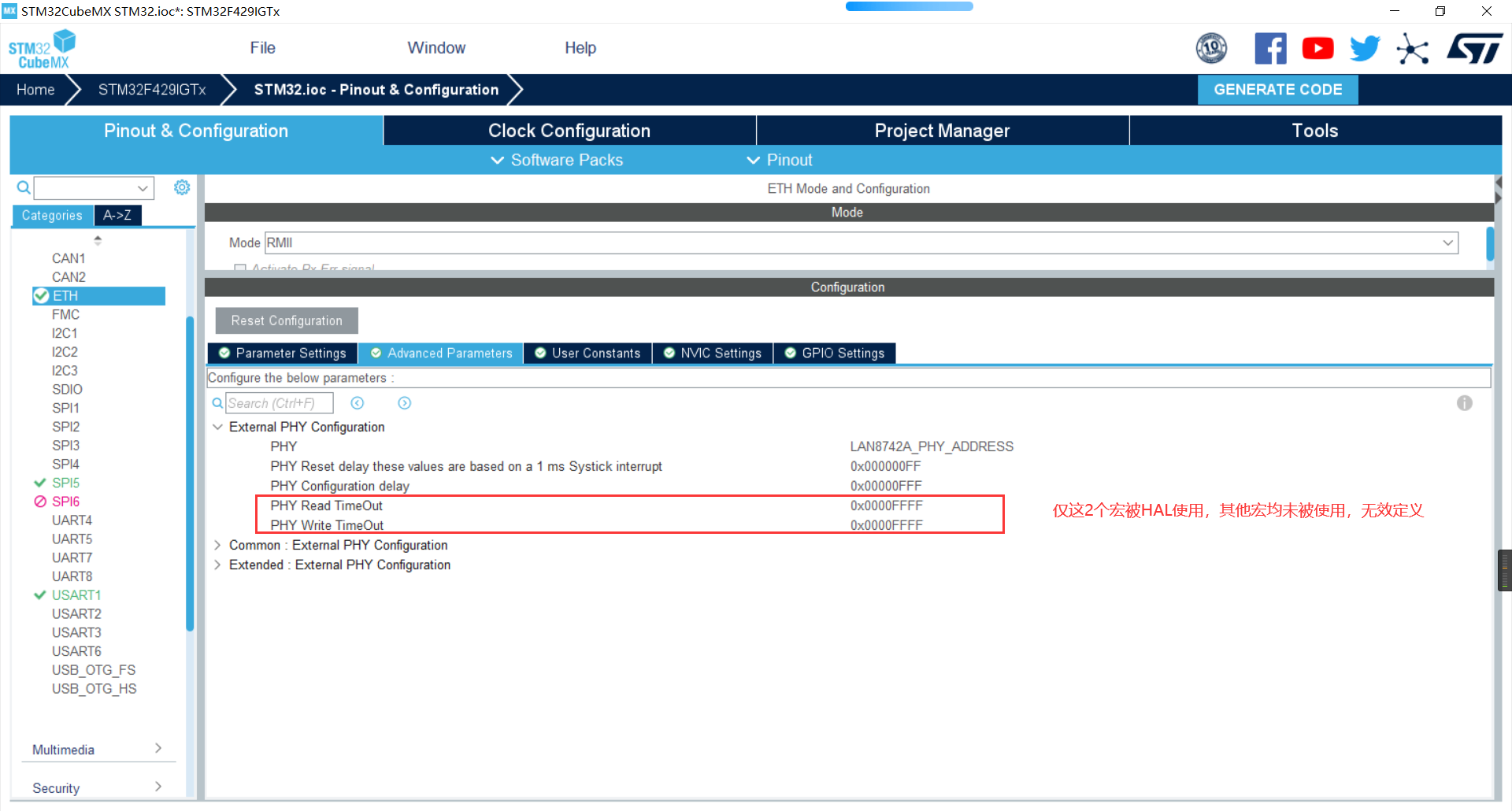This screenshot has width=1512, height=811.
Task: Select USB_OTG_HS in the peripheral list
Action: coord(94,689)
